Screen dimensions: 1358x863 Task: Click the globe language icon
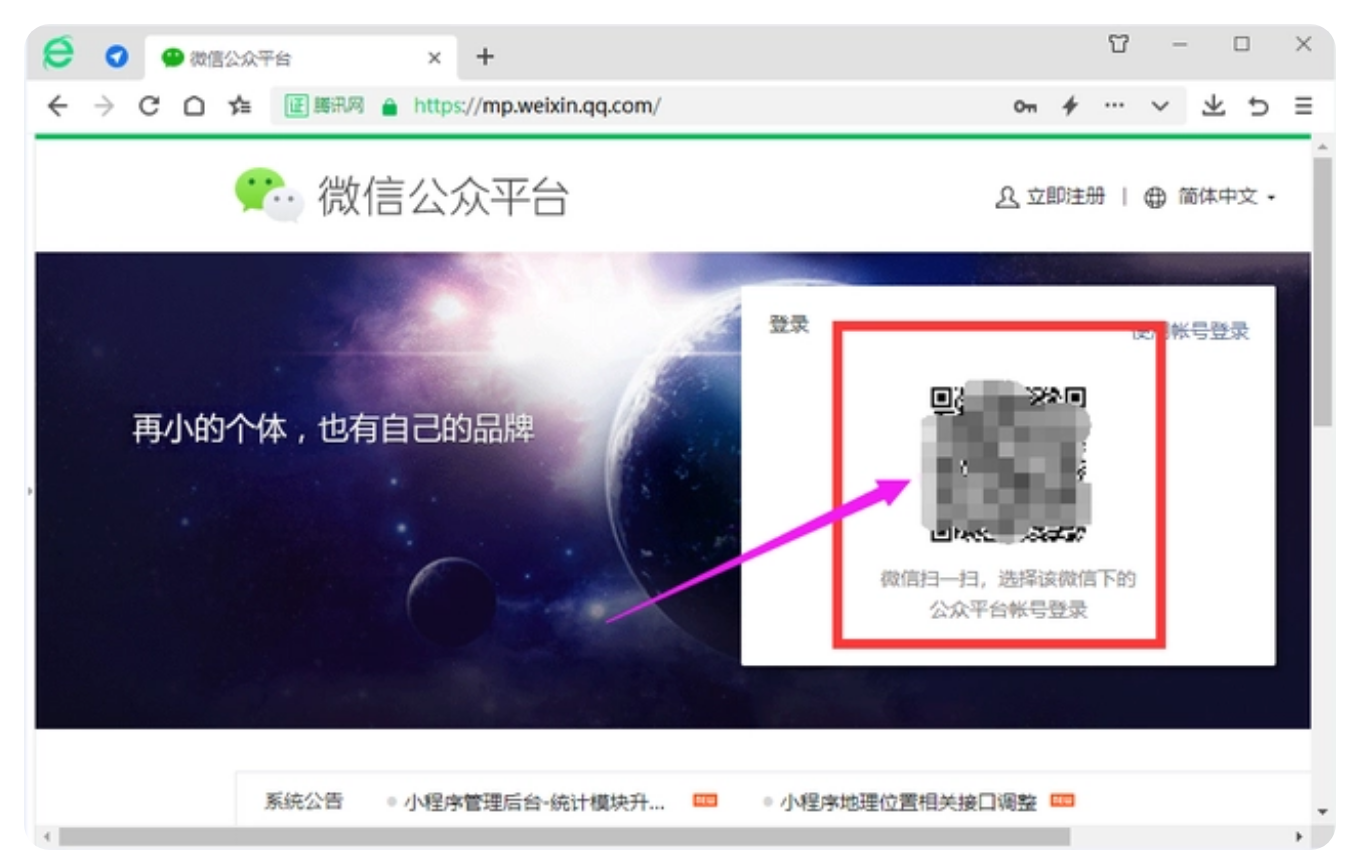point(1155,198)
